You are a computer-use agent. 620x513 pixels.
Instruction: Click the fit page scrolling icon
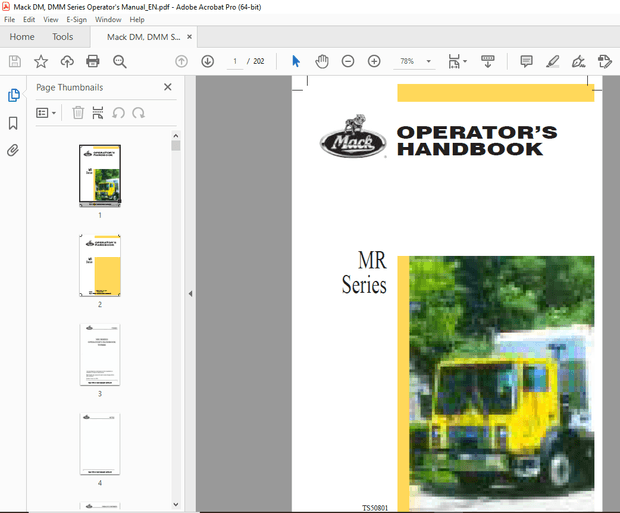(454, 61)
